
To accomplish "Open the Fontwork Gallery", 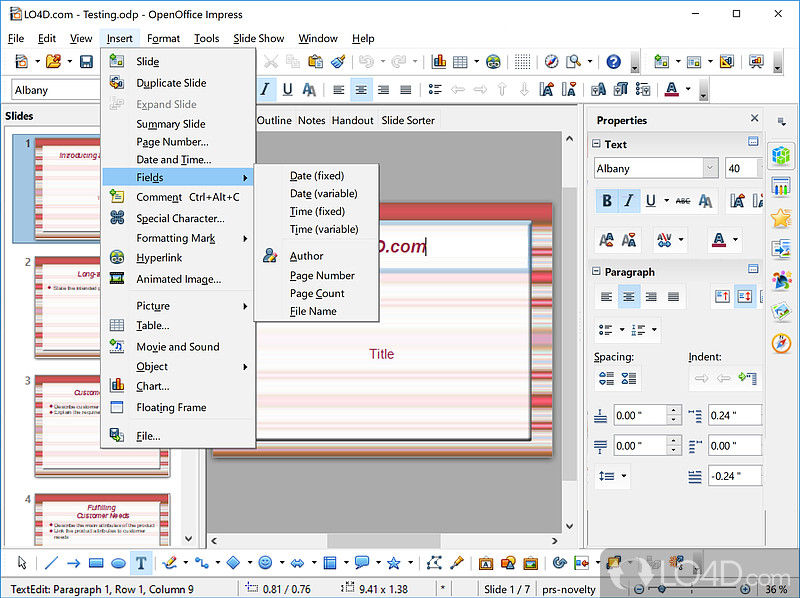I will pyautogui.click(x=485, y=563).
